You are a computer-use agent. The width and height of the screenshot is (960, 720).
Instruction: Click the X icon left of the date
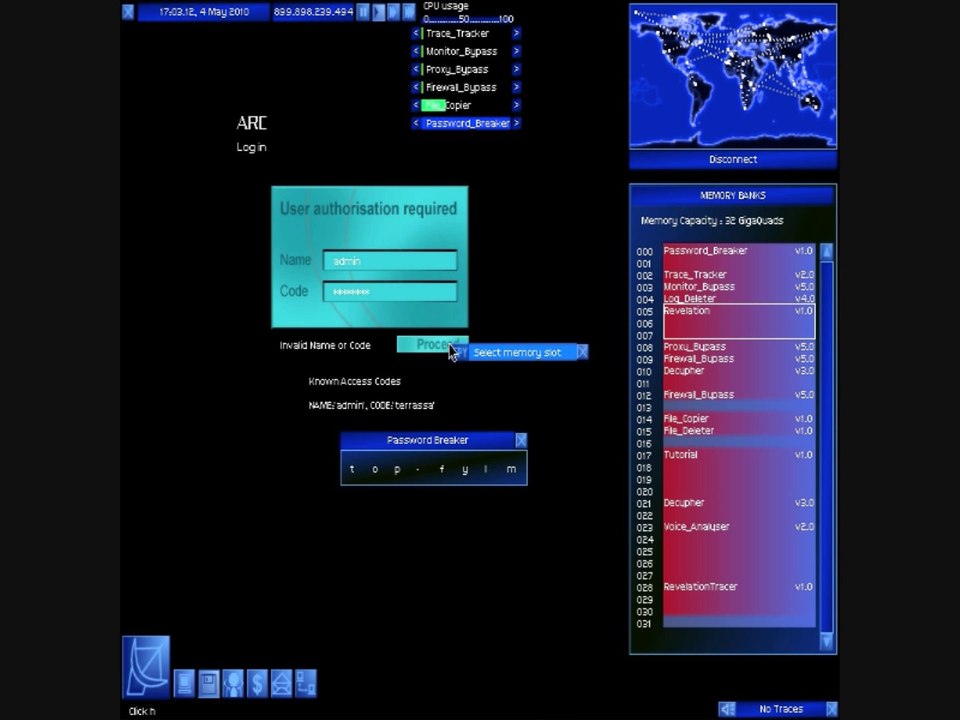coord(128,12)
